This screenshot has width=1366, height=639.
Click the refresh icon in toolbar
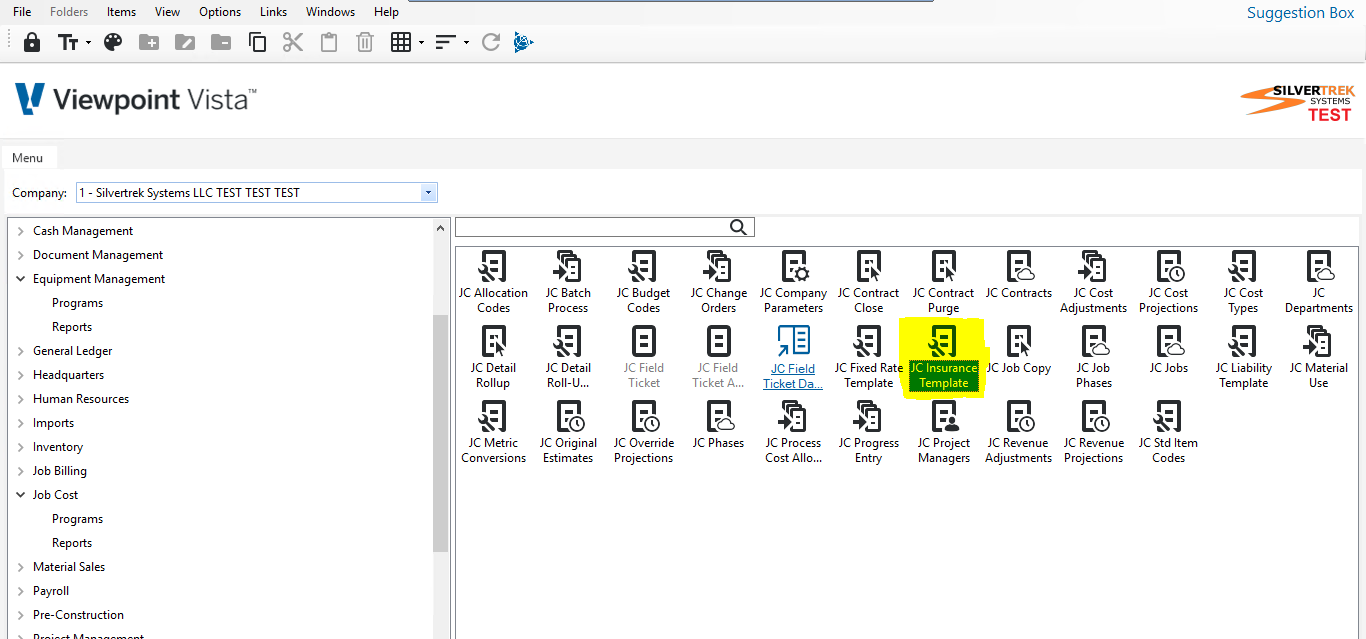[x=490, y=42]
